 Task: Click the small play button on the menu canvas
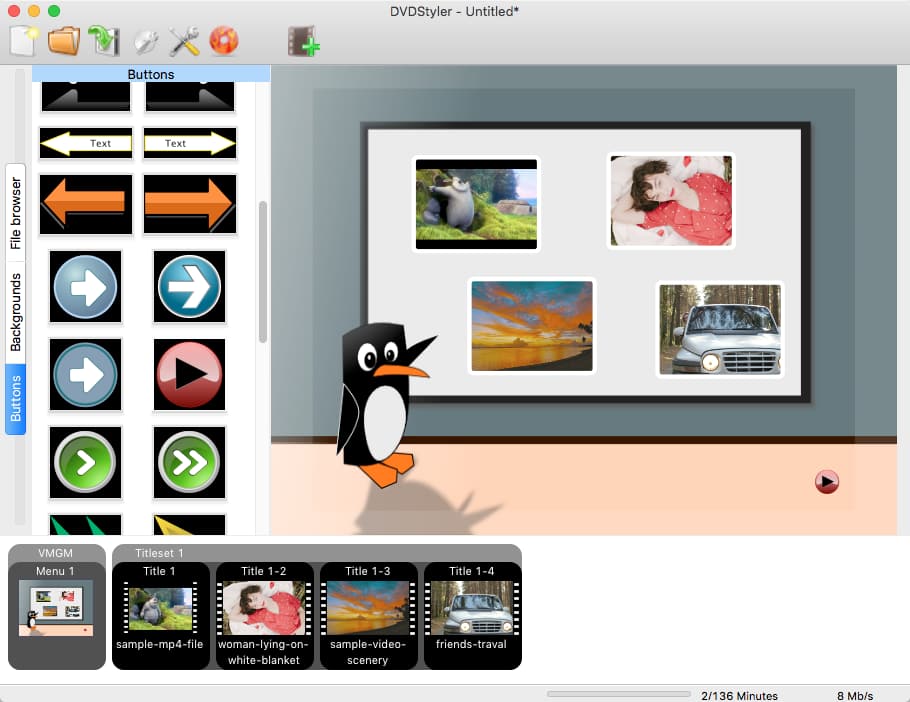(x=826, y=482)
